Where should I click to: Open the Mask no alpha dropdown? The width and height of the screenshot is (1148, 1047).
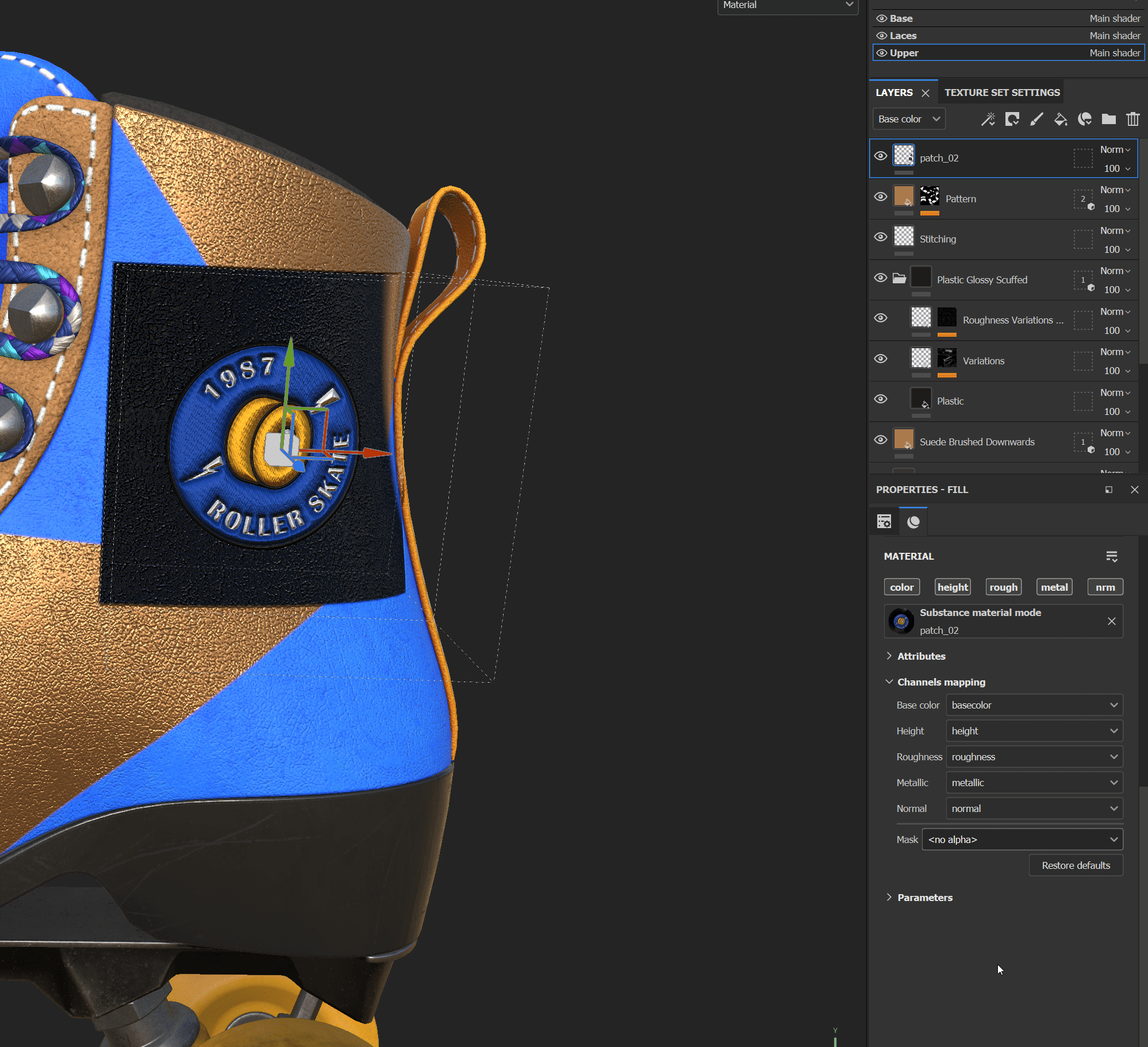[1022, 840]
